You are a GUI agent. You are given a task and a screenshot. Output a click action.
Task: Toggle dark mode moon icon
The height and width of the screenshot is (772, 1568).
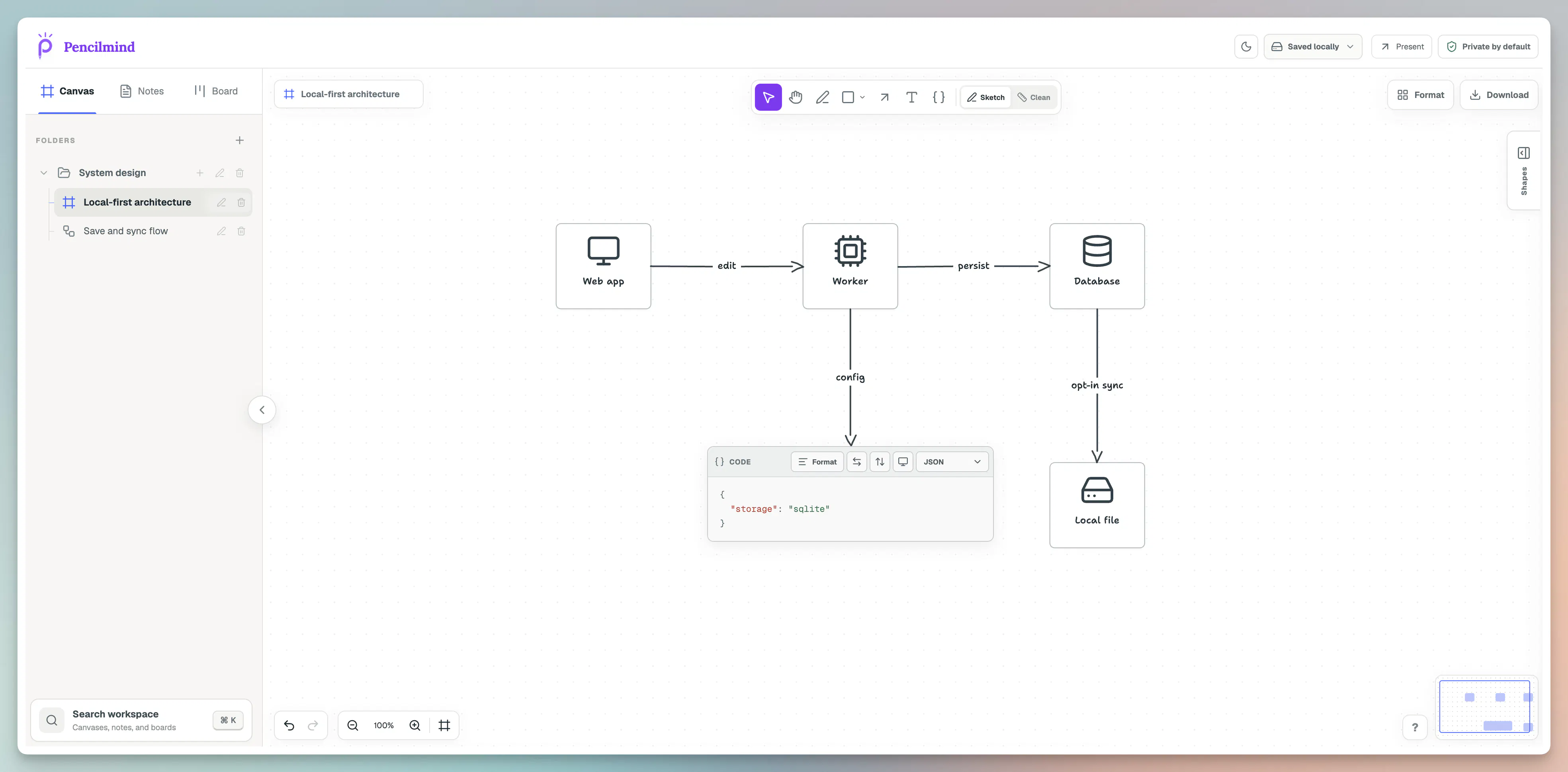click(1246, 47)
